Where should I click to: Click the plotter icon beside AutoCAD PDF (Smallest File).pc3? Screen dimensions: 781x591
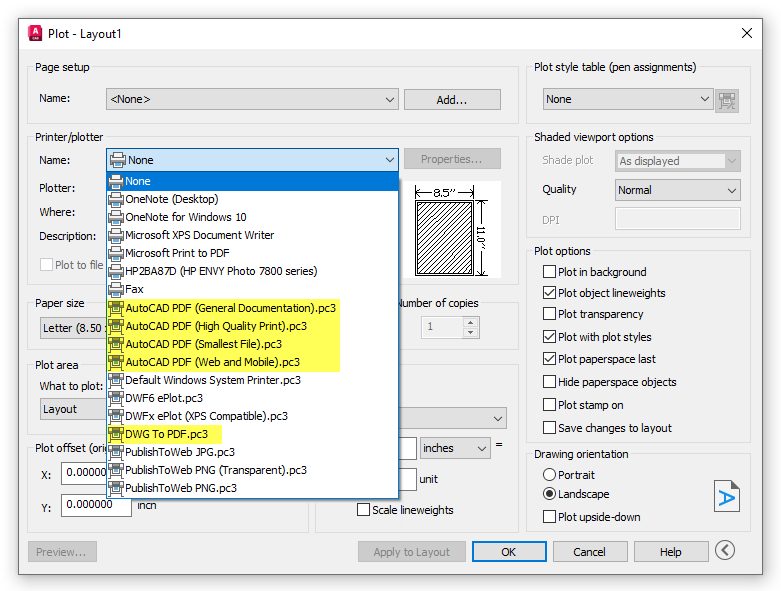coord(116,344)
